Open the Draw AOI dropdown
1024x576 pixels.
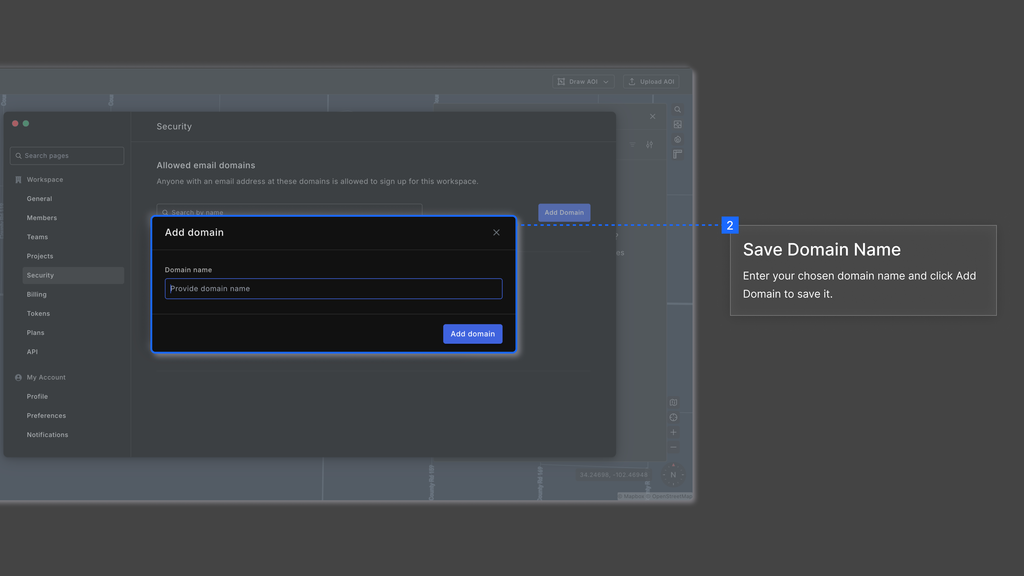pos(583,82)
